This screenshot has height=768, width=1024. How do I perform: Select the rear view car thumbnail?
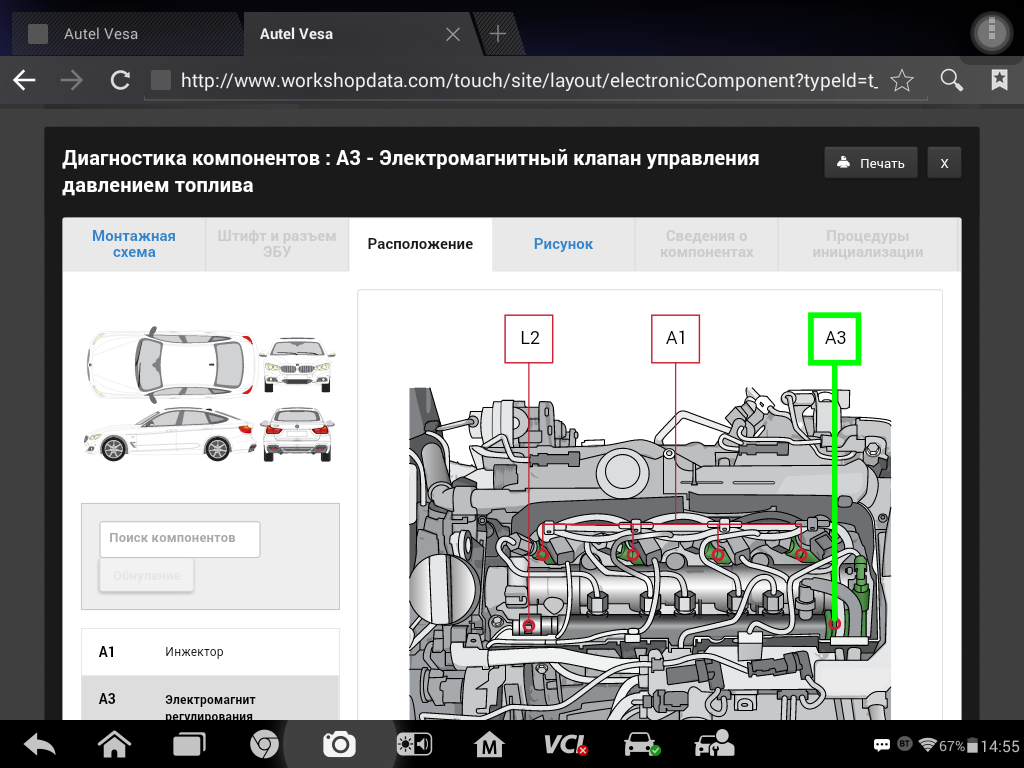pos(297,434)
